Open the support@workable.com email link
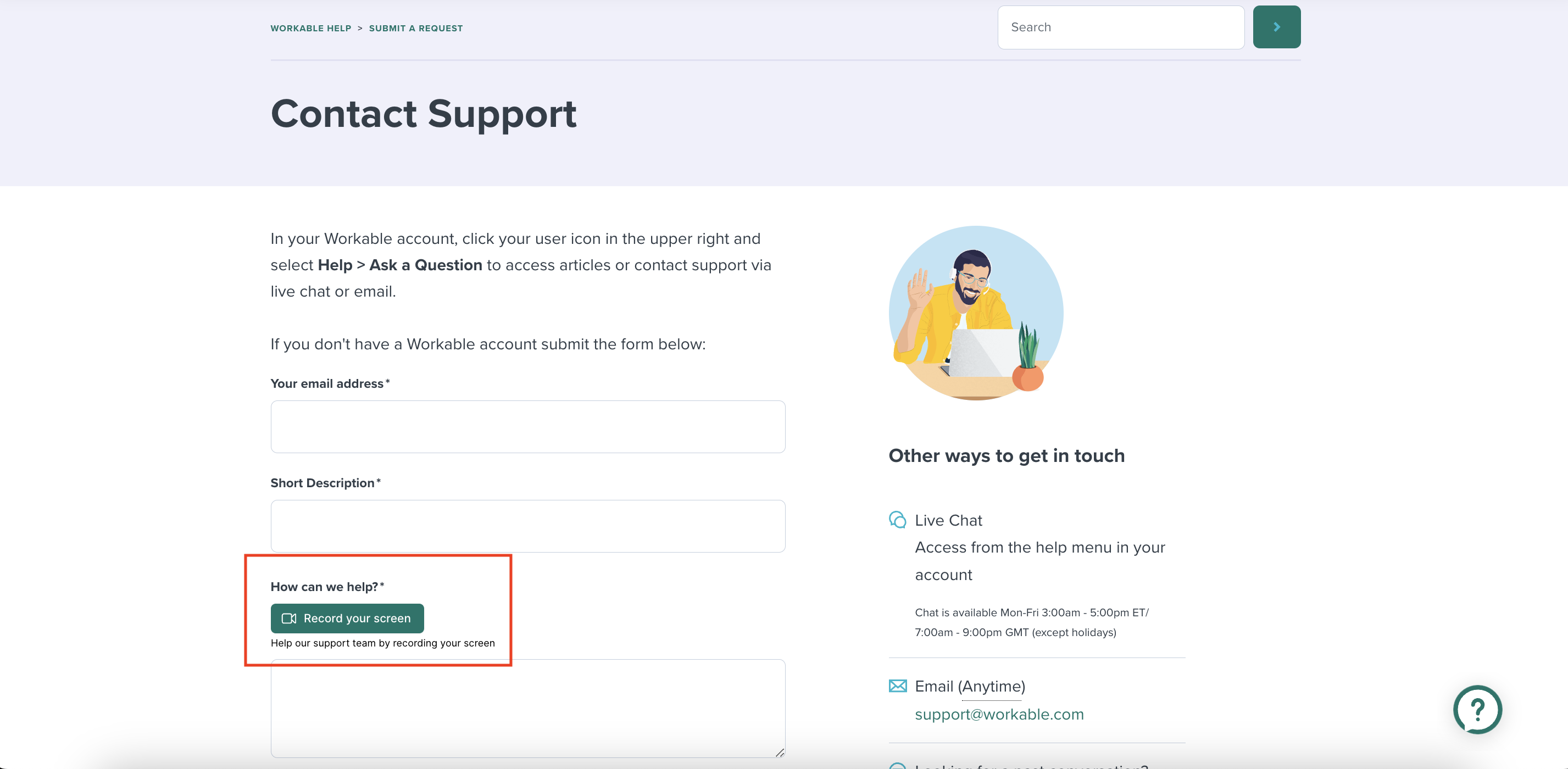 pos(999,714)
